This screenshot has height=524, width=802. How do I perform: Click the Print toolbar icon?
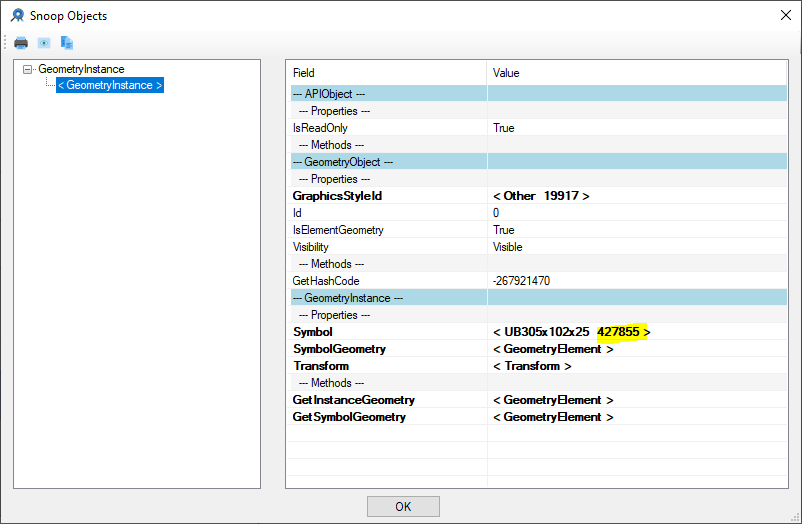click(21, 43)
